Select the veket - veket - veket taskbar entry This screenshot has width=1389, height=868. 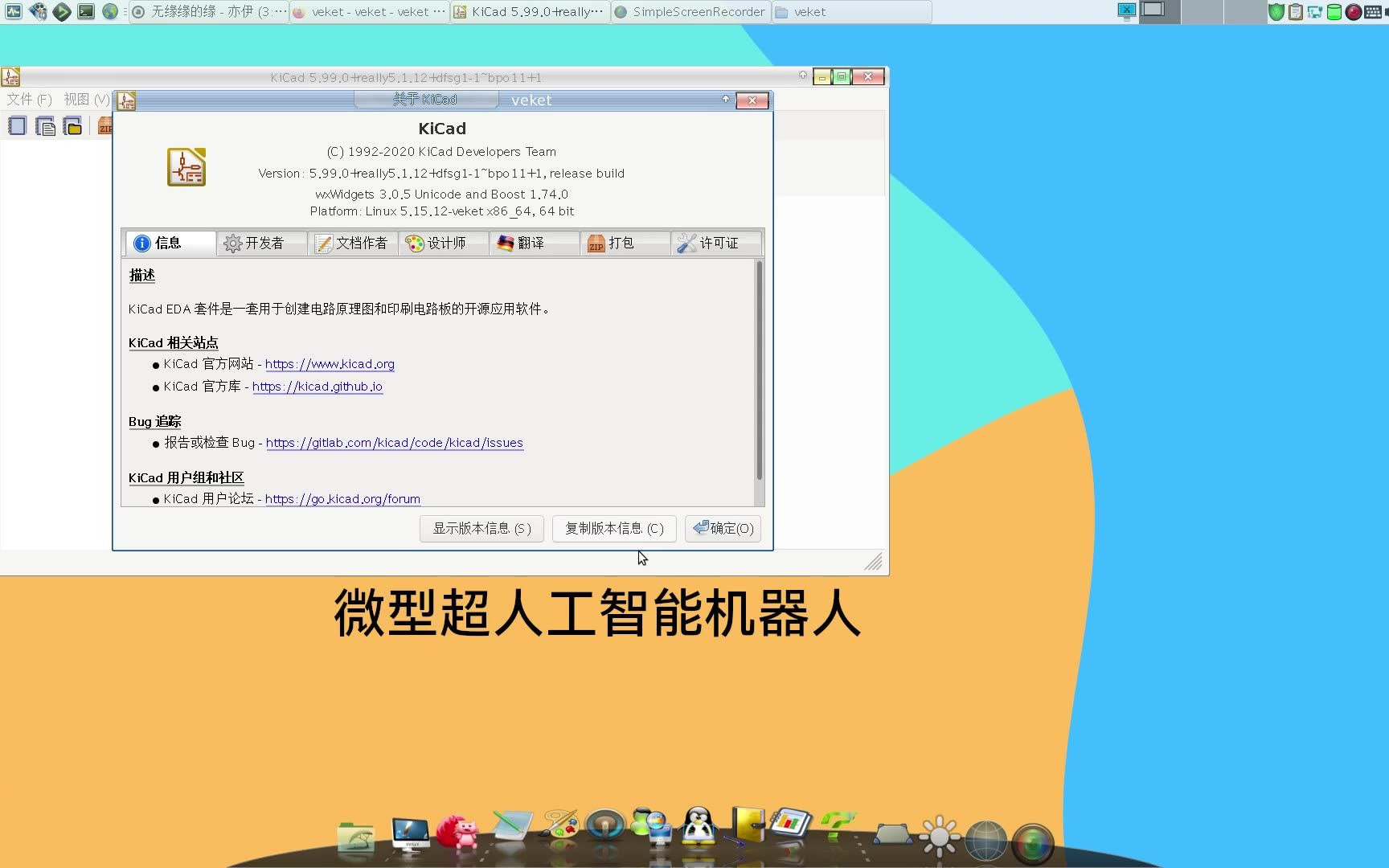[370, 12]
